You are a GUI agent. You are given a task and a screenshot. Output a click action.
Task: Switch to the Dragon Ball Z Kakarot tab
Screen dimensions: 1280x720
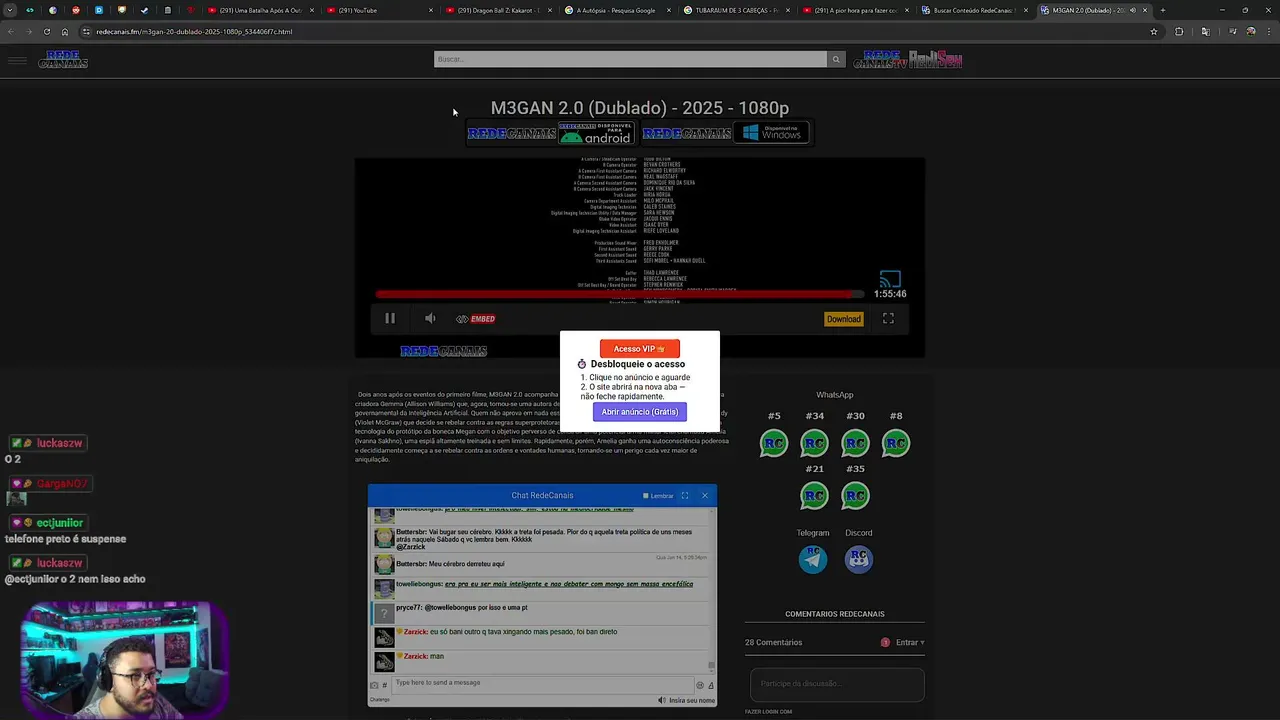(x=498, y=10)
